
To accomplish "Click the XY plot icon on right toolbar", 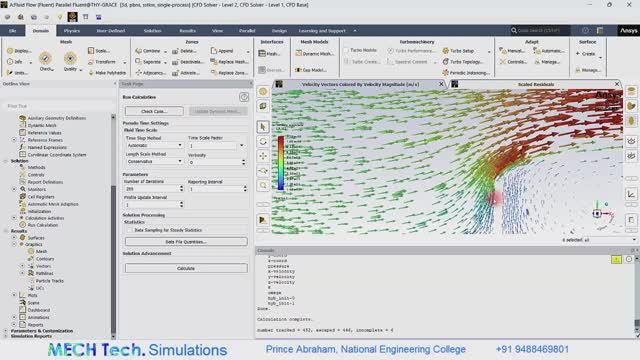I will coord(631,194).
